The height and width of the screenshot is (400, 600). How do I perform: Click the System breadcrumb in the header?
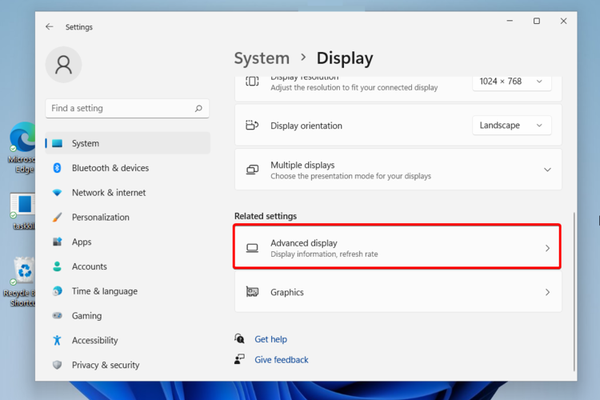coord(261,58)
